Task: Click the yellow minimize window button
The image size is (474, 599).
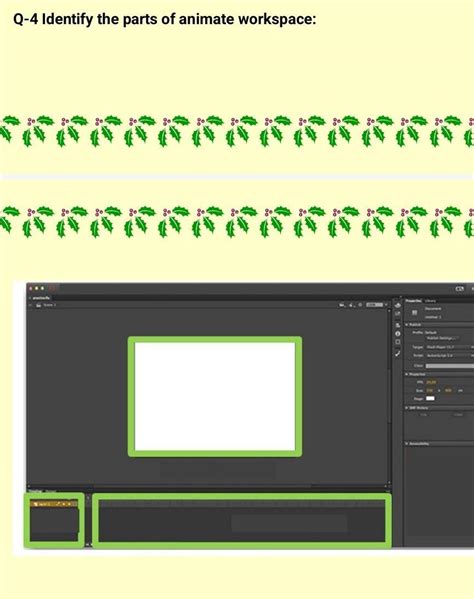Action: point(37,288)
